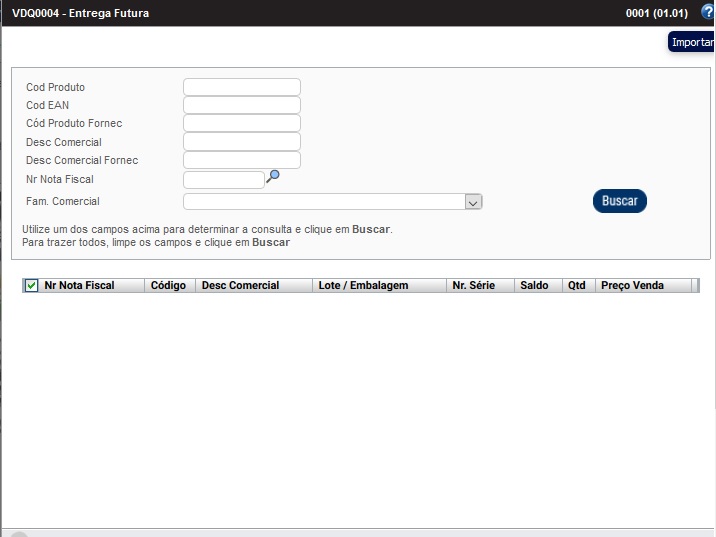
Task: Click the Desc Comercial search field
Action: [x=241, y=142]
